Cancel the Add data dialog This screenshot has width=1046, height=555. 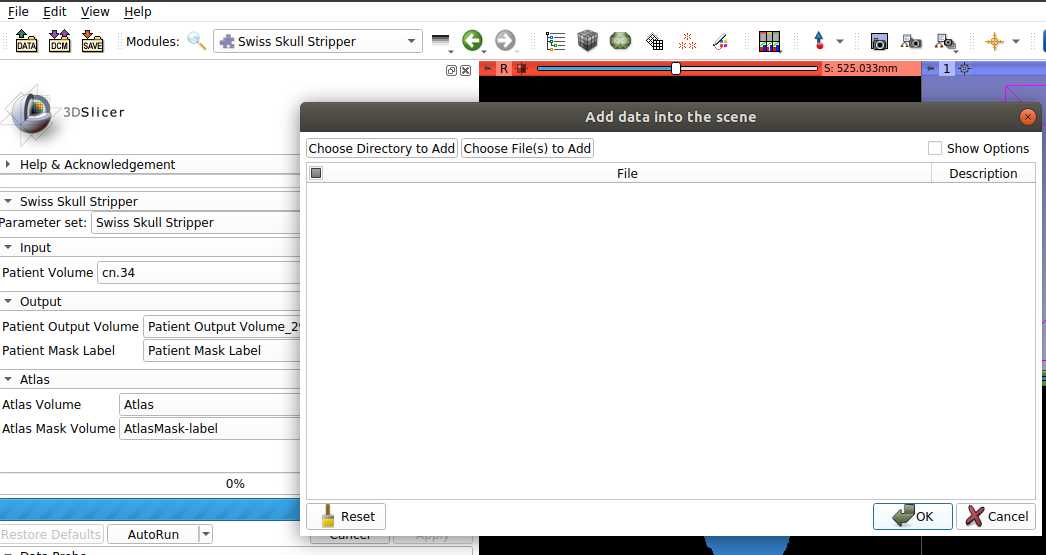click(x=996, y=516)
